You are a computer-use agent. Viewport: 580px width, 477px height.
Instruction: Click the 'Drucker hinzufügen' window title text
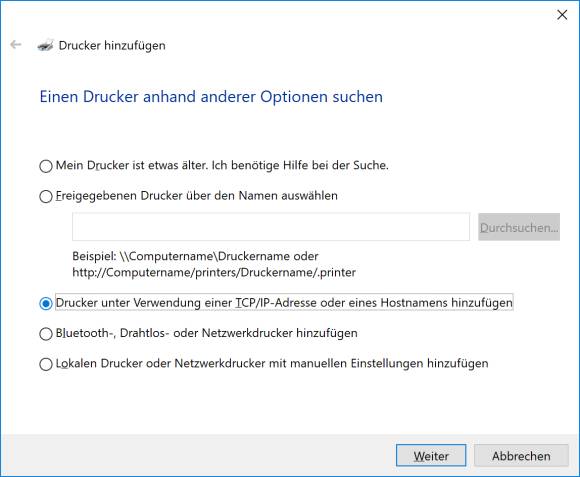112,45
